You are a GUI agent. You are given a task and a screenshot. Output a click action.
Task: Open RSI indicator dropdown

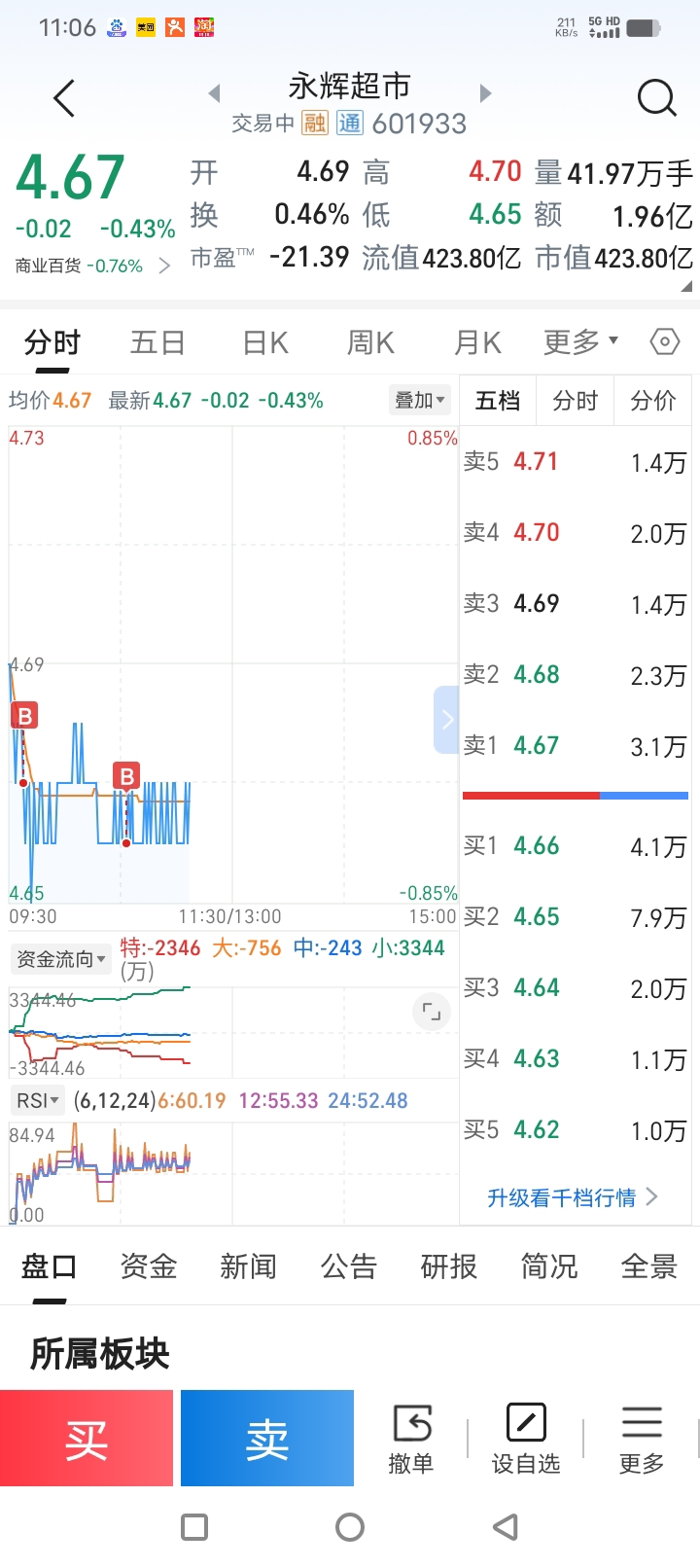pyautogui.click(x=39, y=1100)
